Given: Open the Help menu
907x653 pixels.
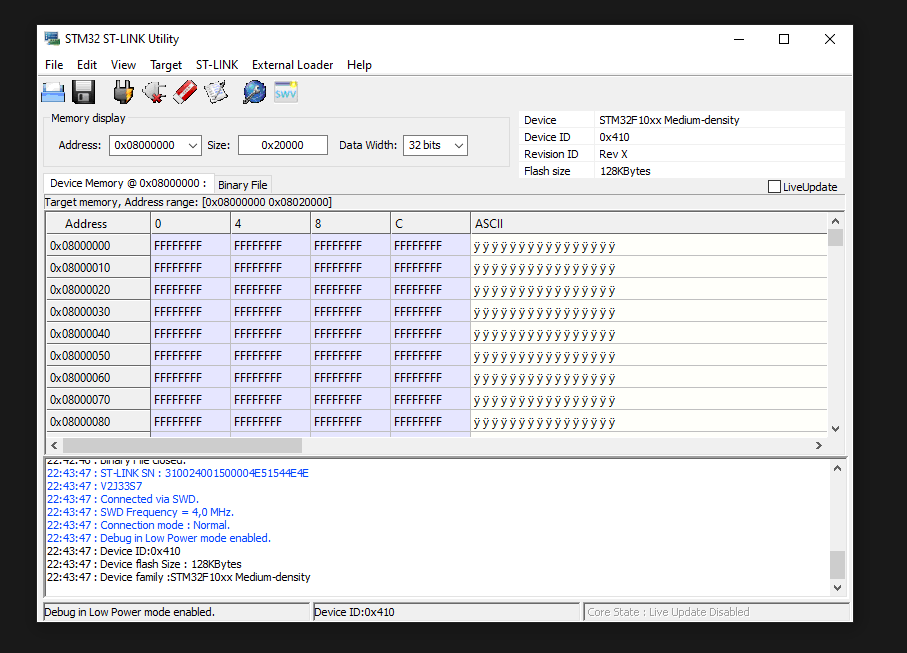Looking at the screenshot, I should 359,64.
